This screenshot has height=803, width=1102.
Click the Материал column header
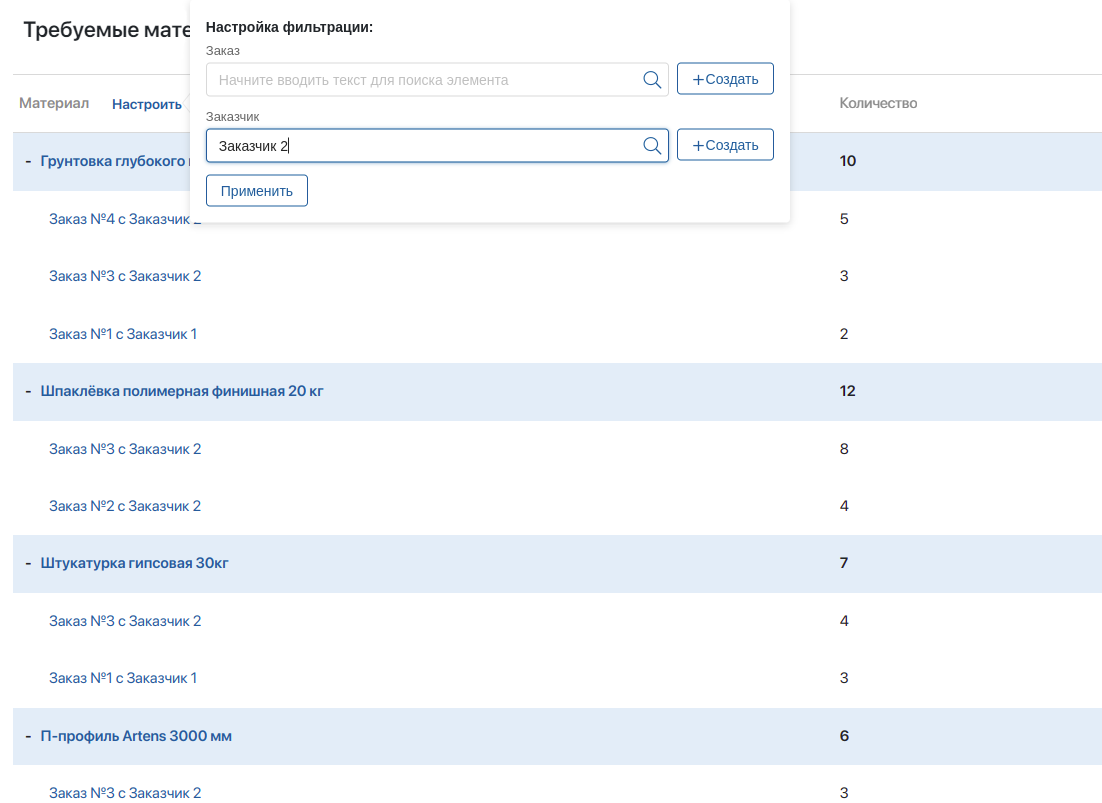54,104
